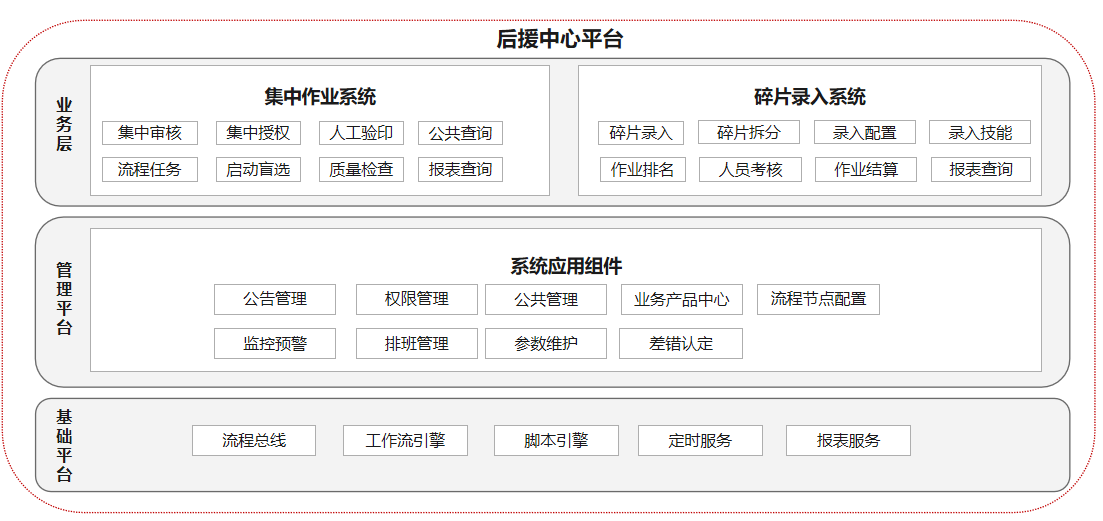The width and height of the screenshot is (1103, 521).
Task: Select 报表查询 under 集中作业系统
Action: (460, 169)
